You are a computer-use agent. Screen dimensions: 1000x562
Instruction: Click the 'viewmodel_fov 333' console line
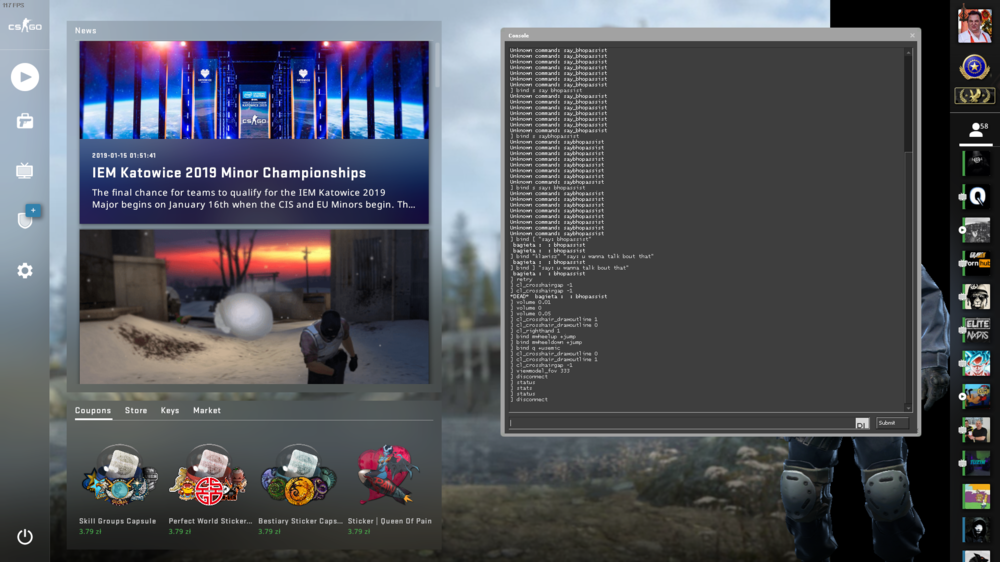click(543, 371)
